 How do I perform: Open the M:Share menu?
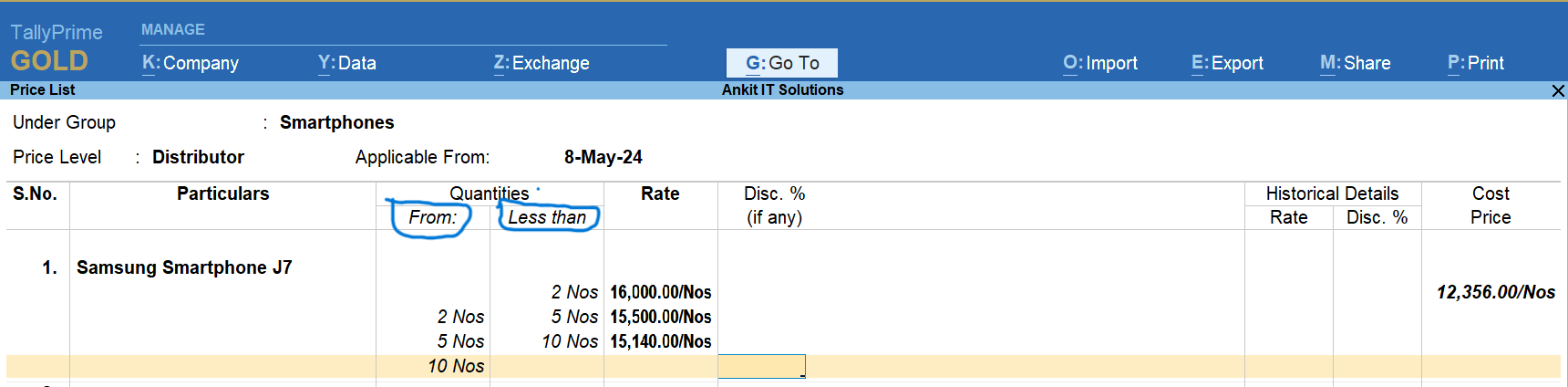[x=1355, y=63]
